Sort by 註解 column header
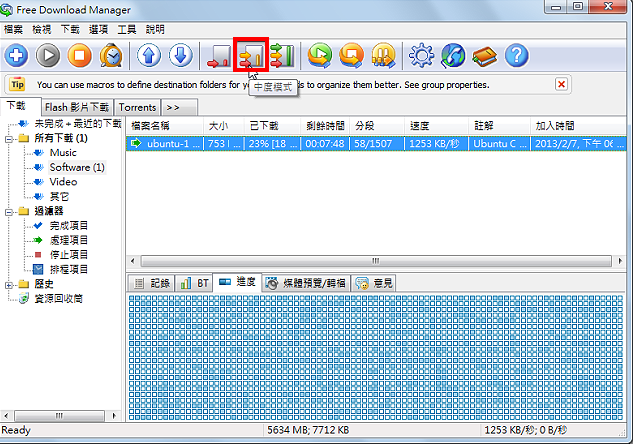 (500, 126)
